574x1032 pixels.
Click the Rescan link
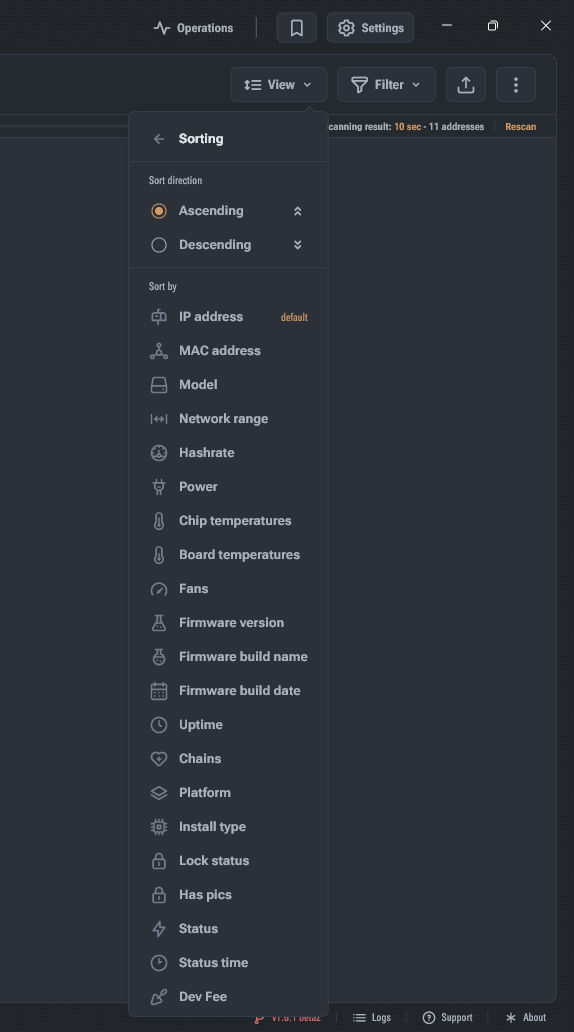pyautogui.click(x=521, y=126)
